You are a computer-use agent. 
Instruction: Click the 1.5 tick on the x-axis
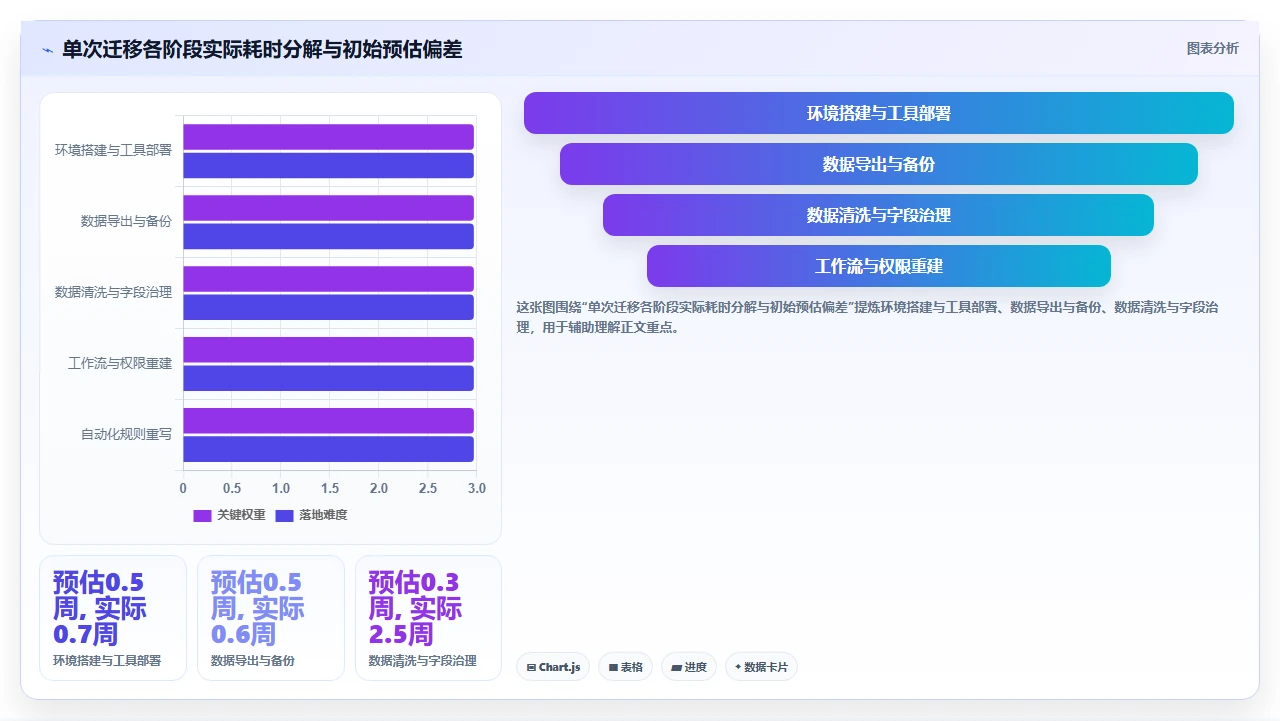coord(330,489)
